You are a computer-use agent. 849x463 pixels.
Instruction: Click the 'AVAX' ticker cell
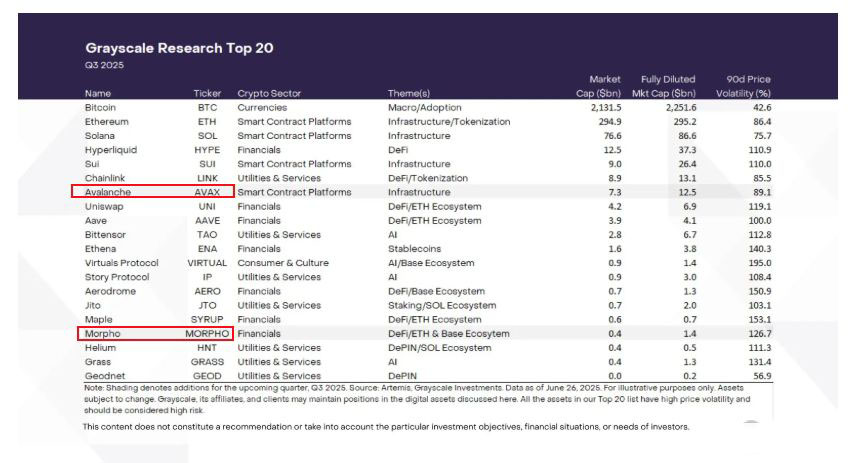coord(207,192)
